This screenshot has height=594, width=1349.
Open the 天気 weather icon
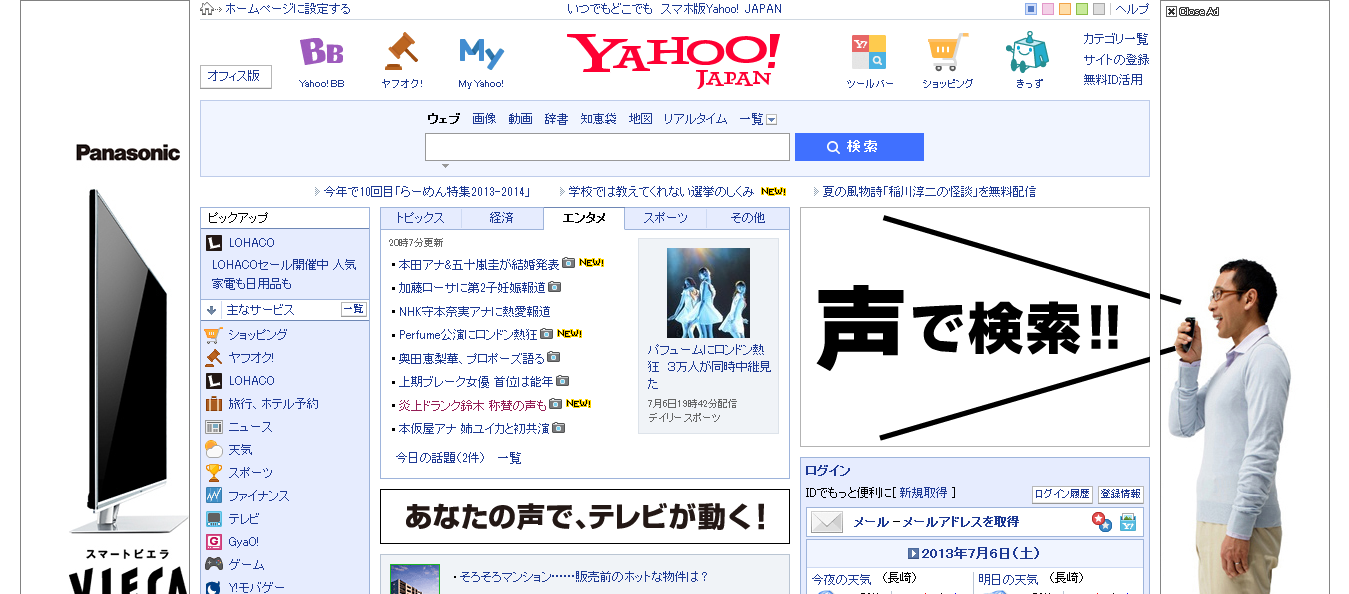pyautogui.click(x=213, y=450)
